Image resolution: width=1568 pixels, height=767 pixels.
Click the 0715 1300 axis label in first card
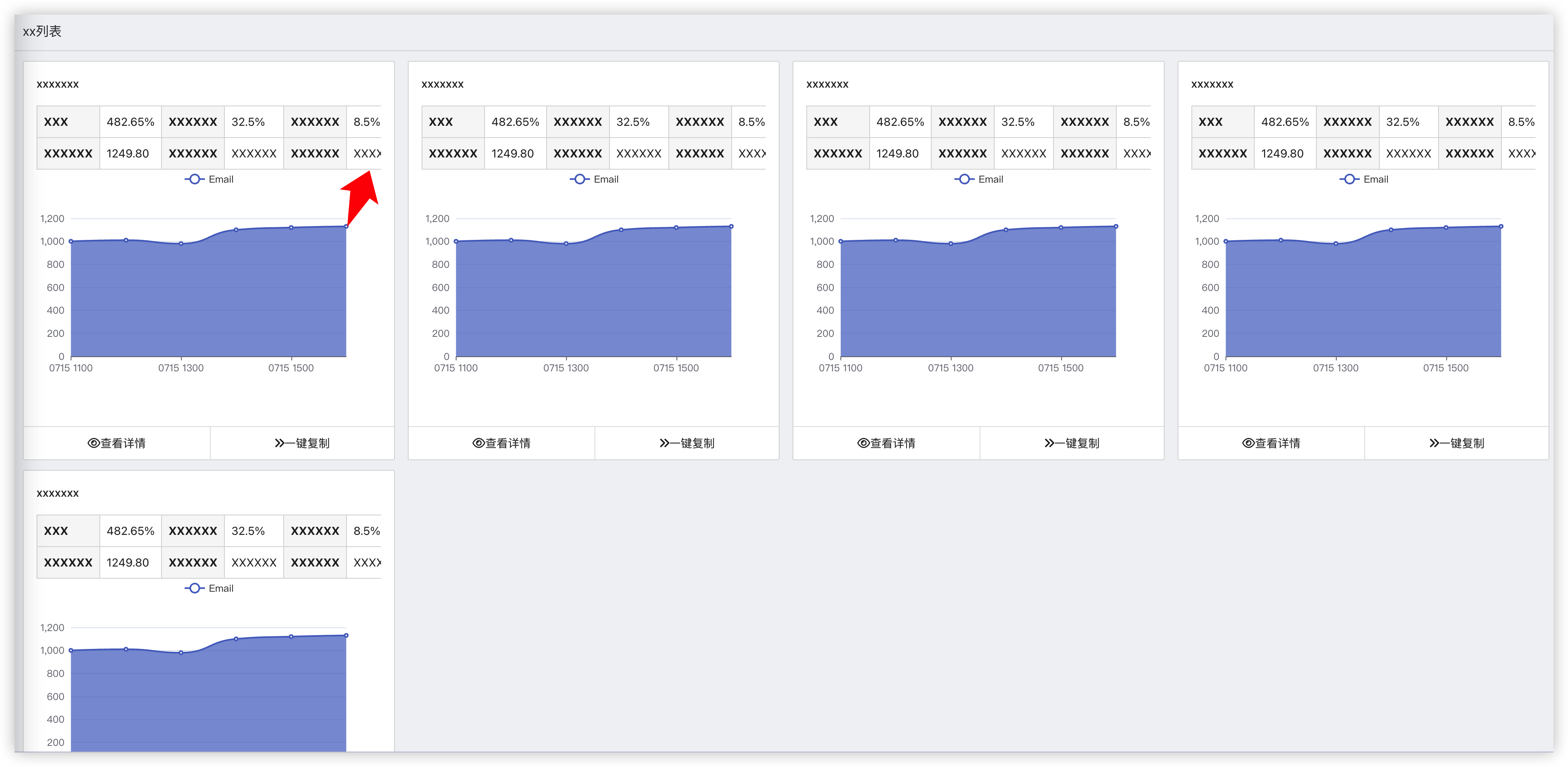point(181,368)
